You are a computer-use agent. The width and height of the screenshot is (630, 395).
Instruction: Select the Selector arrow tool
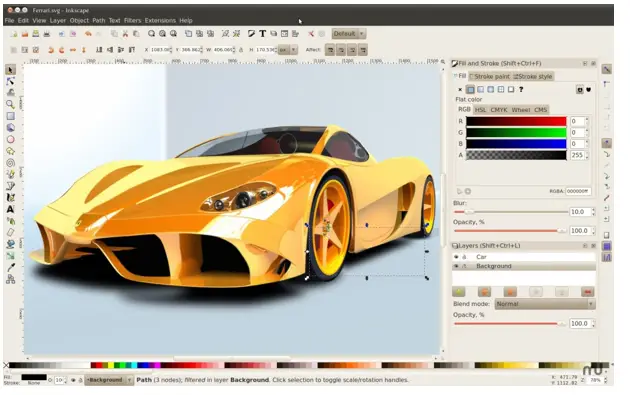point(10,70)
